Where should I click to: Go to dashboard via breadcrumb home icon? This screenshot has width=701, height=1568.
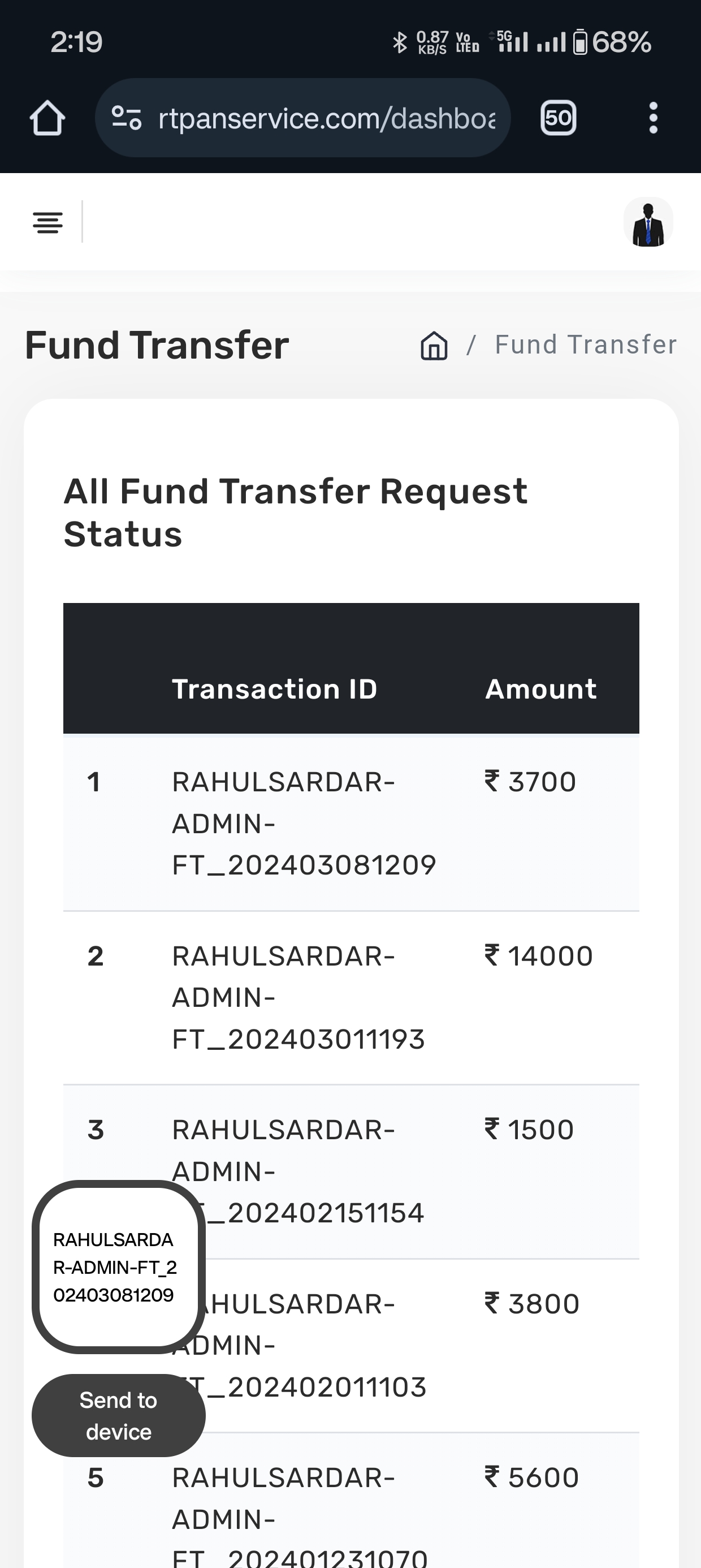pyautogui.click(x=434, y=345)
